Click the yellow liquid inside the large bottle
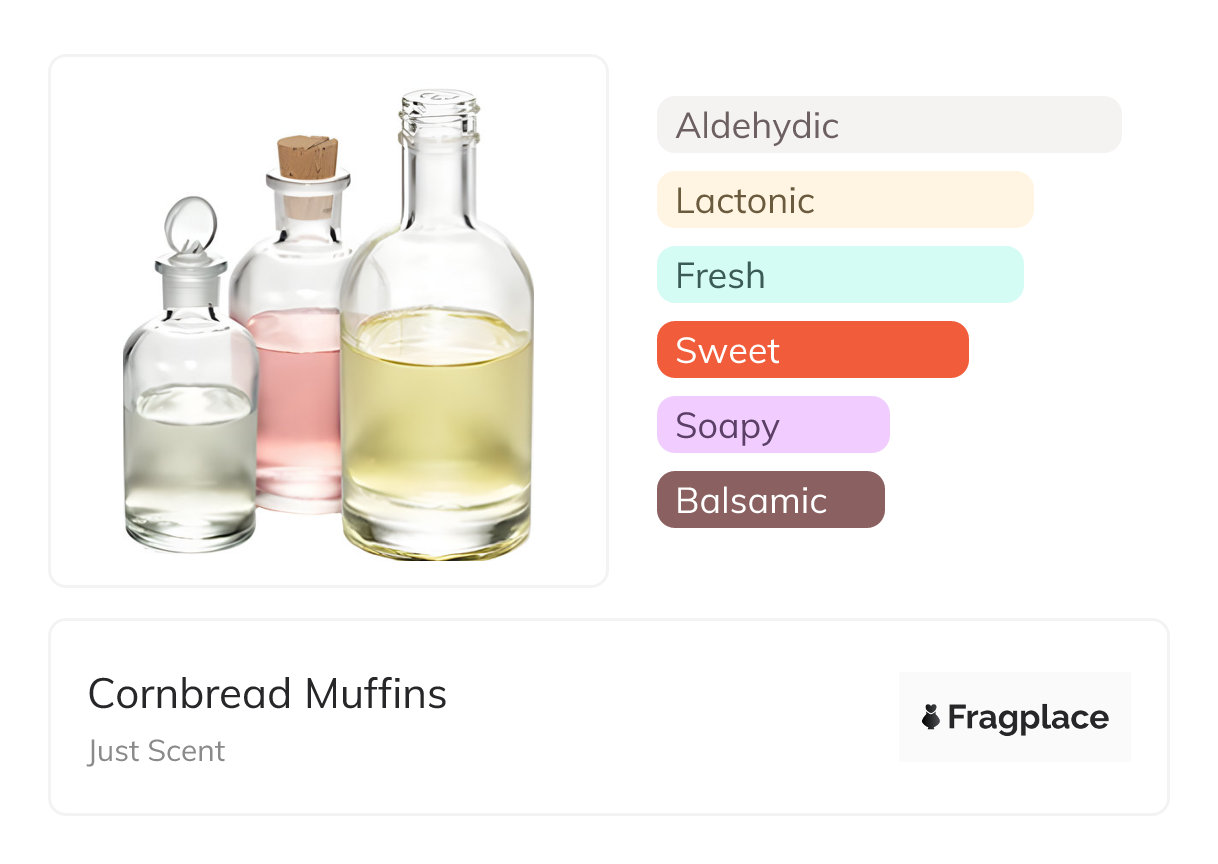Image resolution: width=1218 pixels, height=864 pixels. pyautogui.click(x=437, y=420)
